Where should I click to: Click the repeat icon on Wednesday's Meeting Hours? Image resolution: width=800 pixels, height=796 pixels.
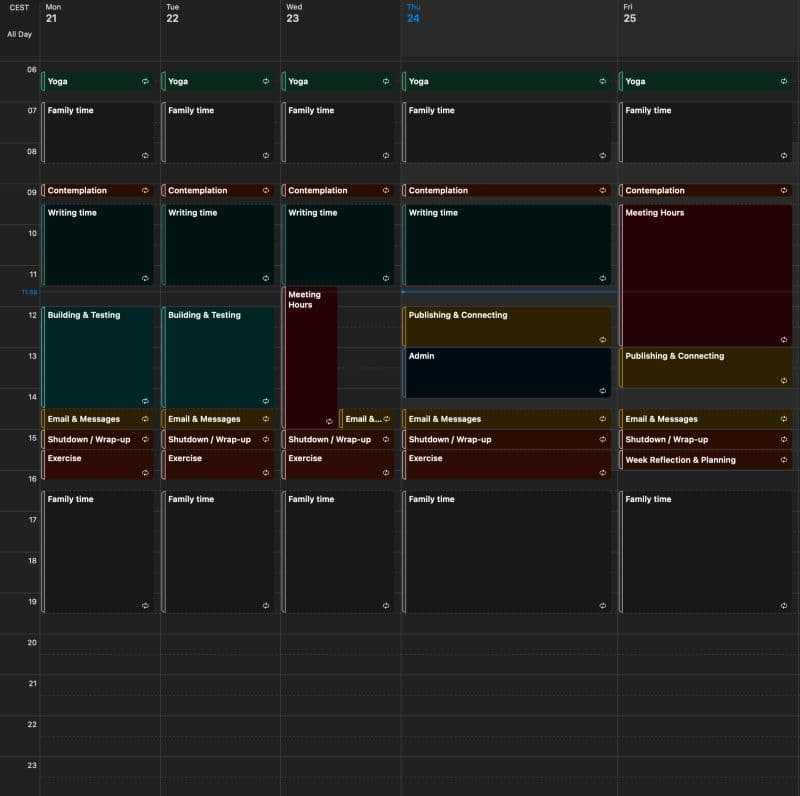pyautogui.click(x=329, y=422)
